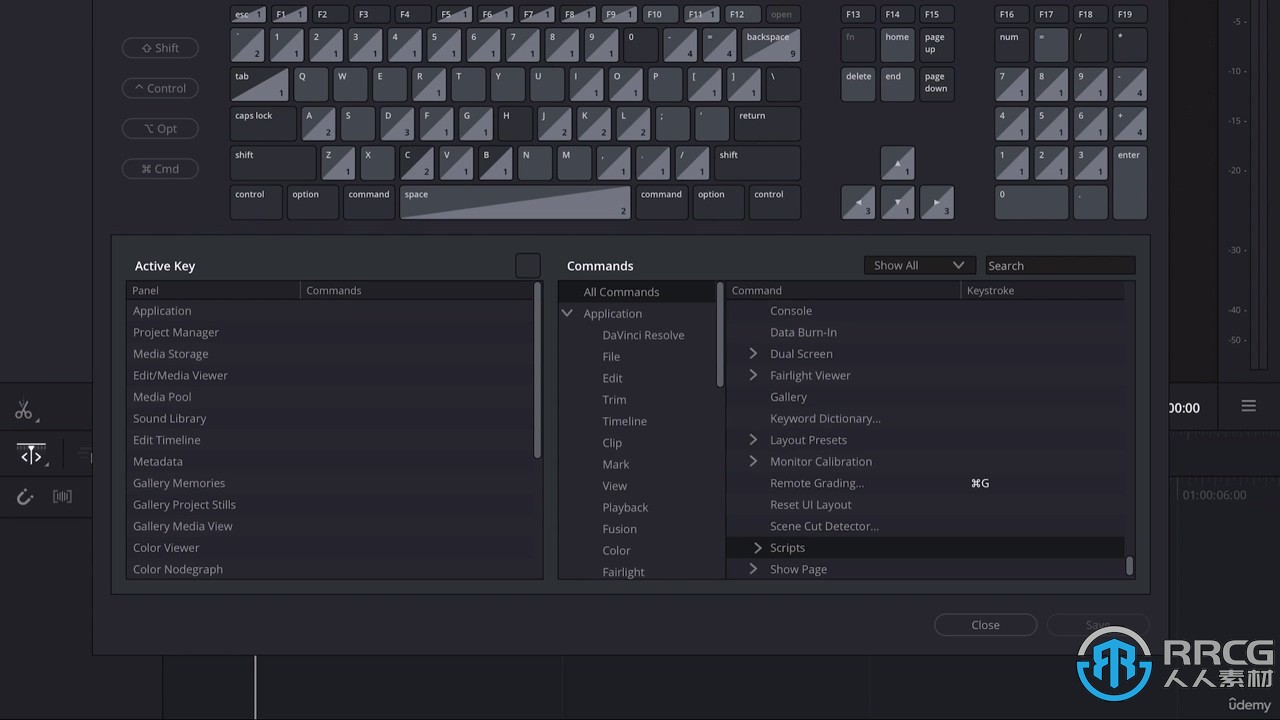1280x720 pixels.
Task: Toggle the linked selection waveform icon
Action: click(x=62, y=496)
